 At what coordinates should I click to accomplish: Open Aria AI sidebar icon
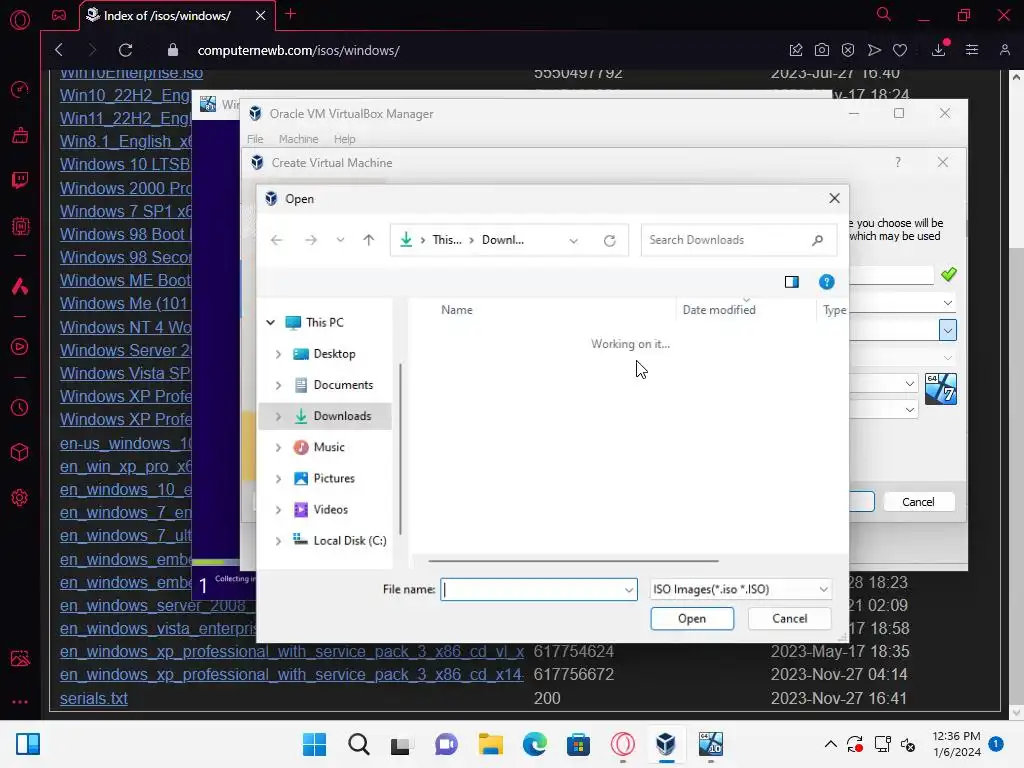click(20, 286)
